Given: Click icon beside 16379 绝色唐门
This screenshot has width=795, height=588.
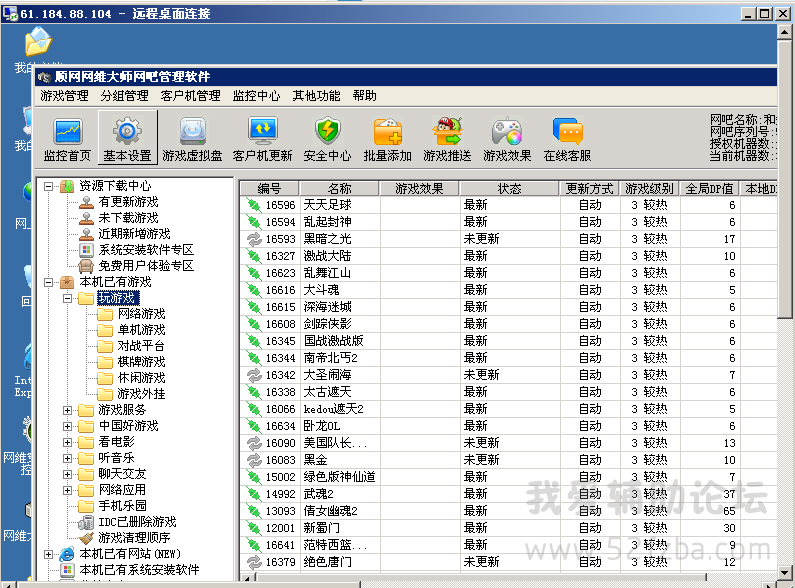Looking at the screenshot, I should pos(254,562).
